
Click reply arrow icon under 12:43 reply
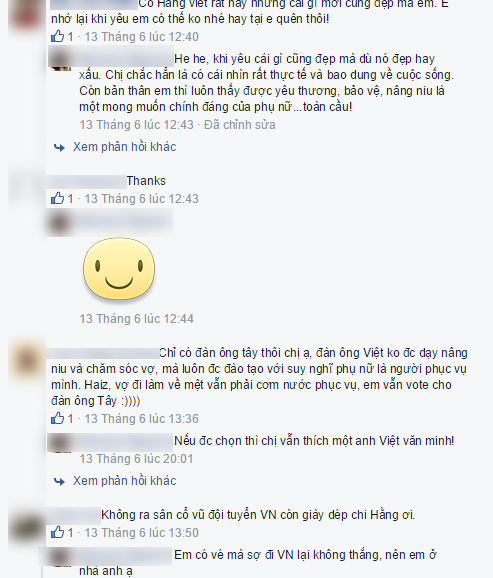pos(59,147)
